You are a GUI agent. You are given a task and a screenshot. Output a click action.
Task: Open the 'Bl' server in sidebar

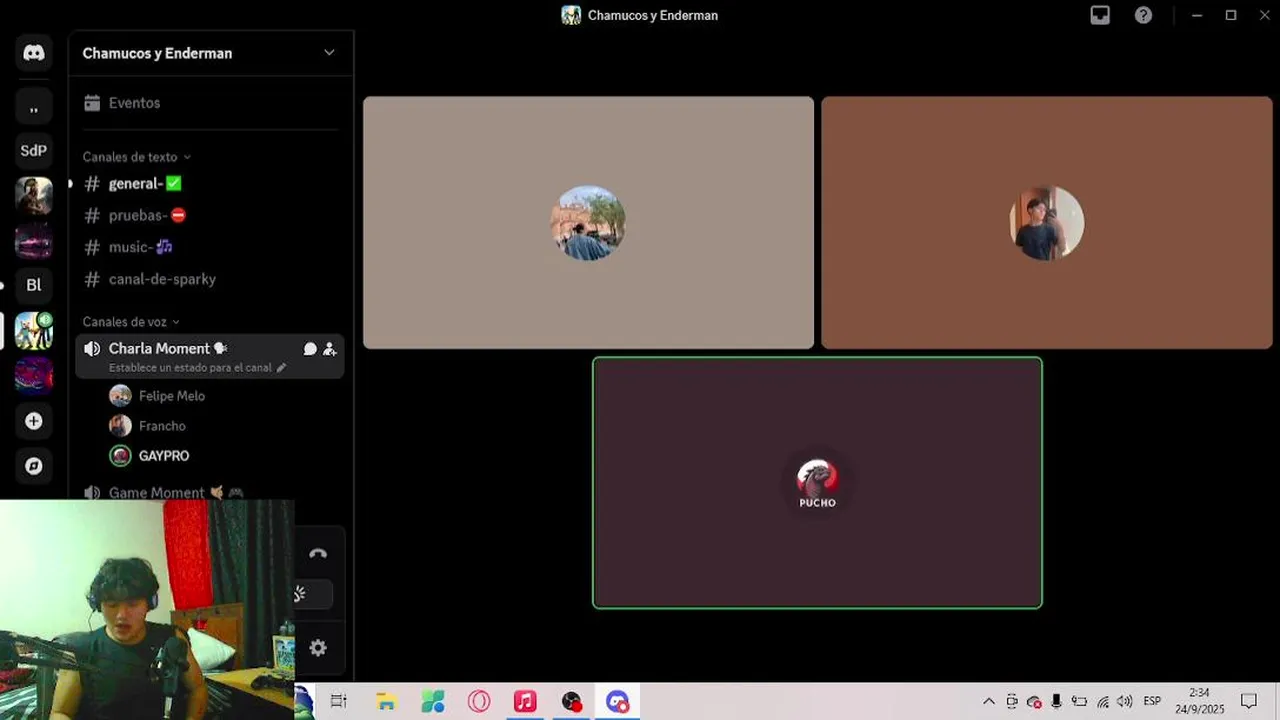pyautogui.click(x=34, y=285)
